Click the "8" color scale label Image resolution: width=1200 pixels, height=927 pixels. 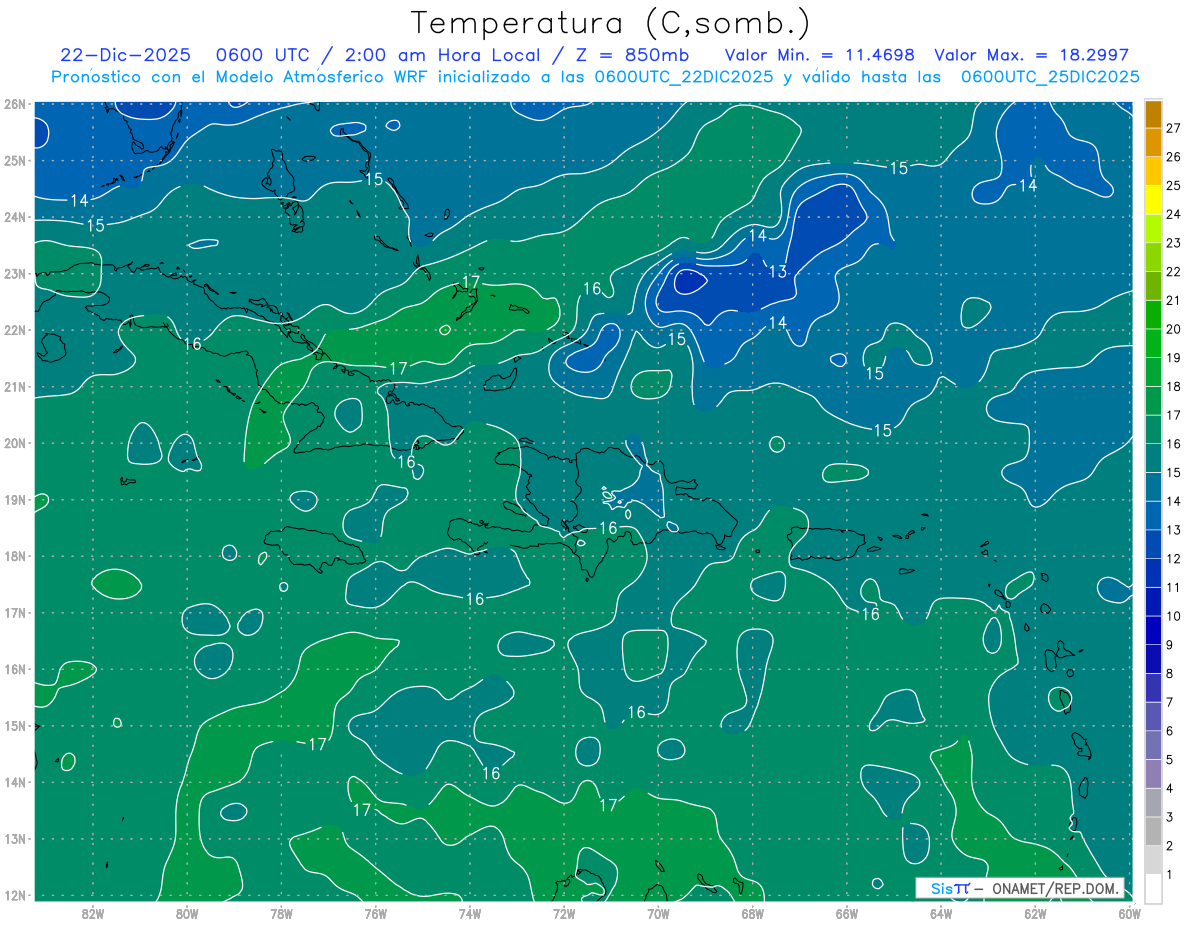click(x=1170, y=673)
